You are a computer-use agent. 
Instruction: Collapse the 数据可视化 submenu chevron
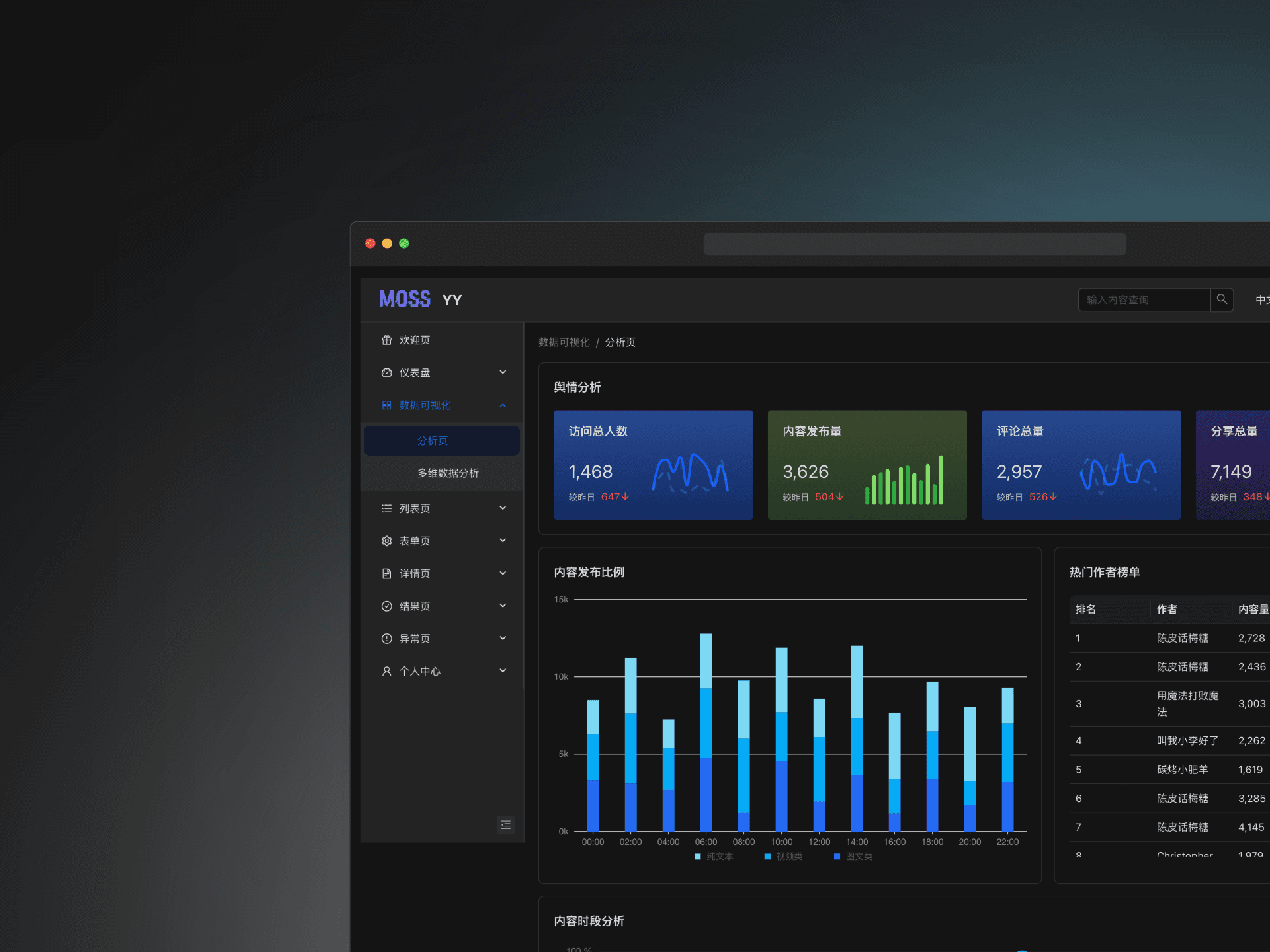pyautogui.click(x=503, y=405)
